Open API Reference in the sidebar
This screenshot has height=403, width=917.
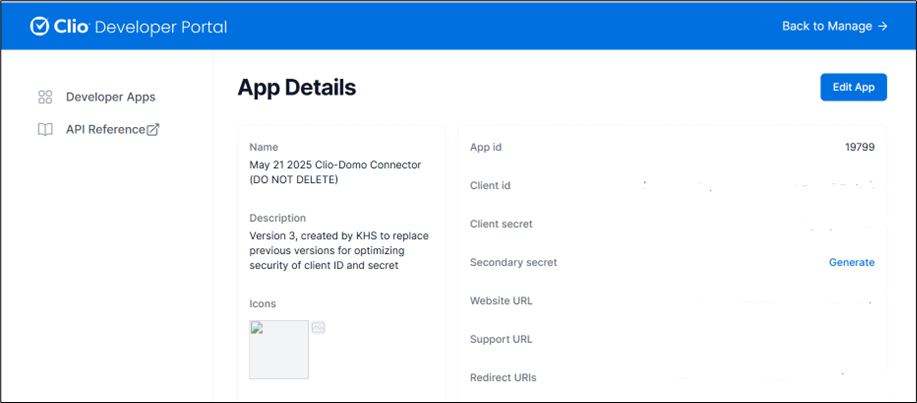[x=105, y=130]
